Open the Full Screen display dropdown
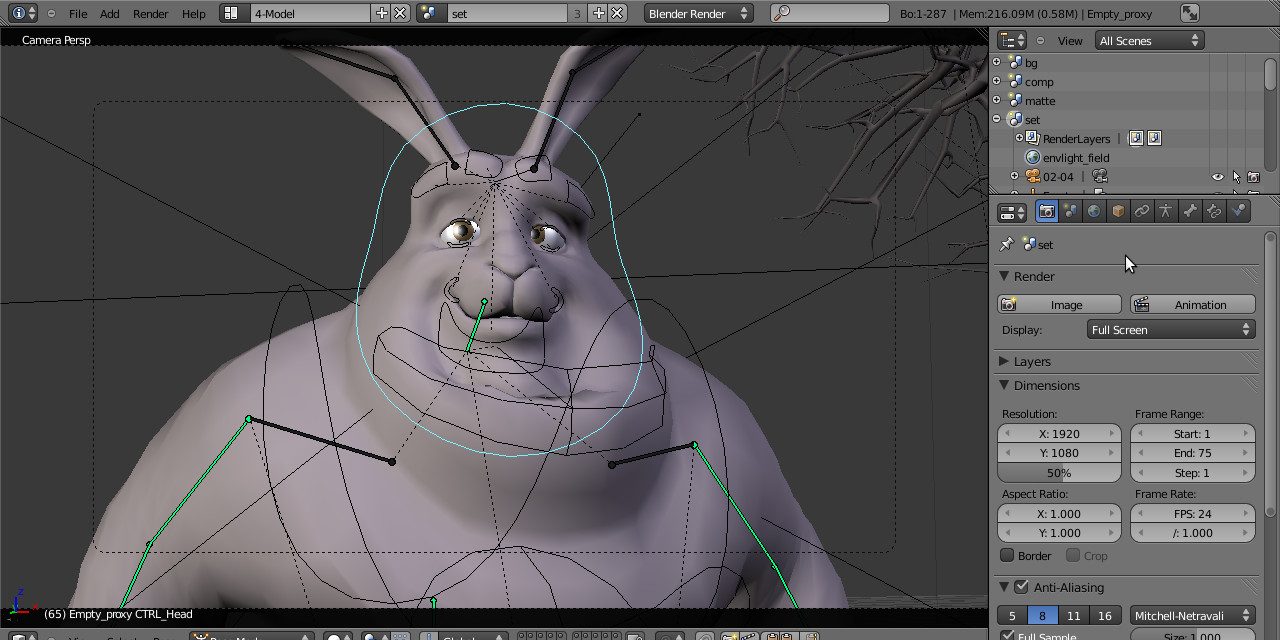The image size is (1280, 640). click(x=1171, y=330)
